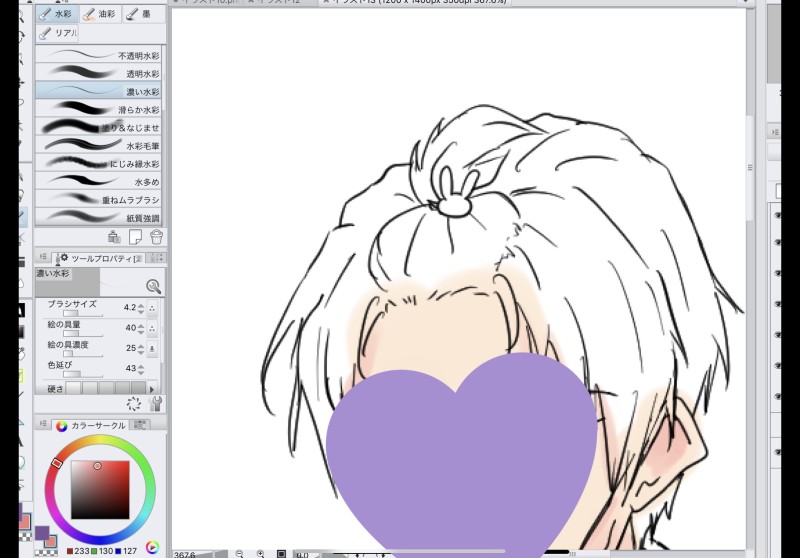The width and height of the screenshot is (800, 558).
Task: Switch to the 油彩 sub tool group
Action: click(100, 14)
